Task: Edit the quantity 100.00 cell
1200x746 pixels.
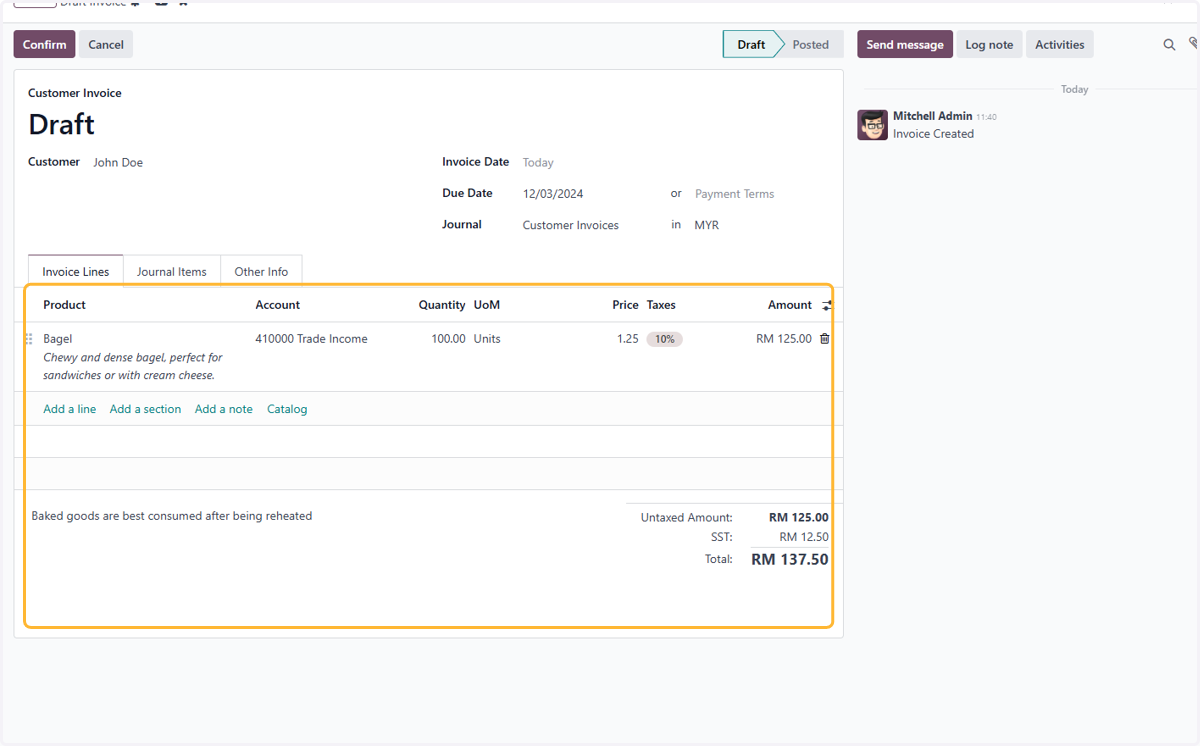Action: tap(448, 339)
